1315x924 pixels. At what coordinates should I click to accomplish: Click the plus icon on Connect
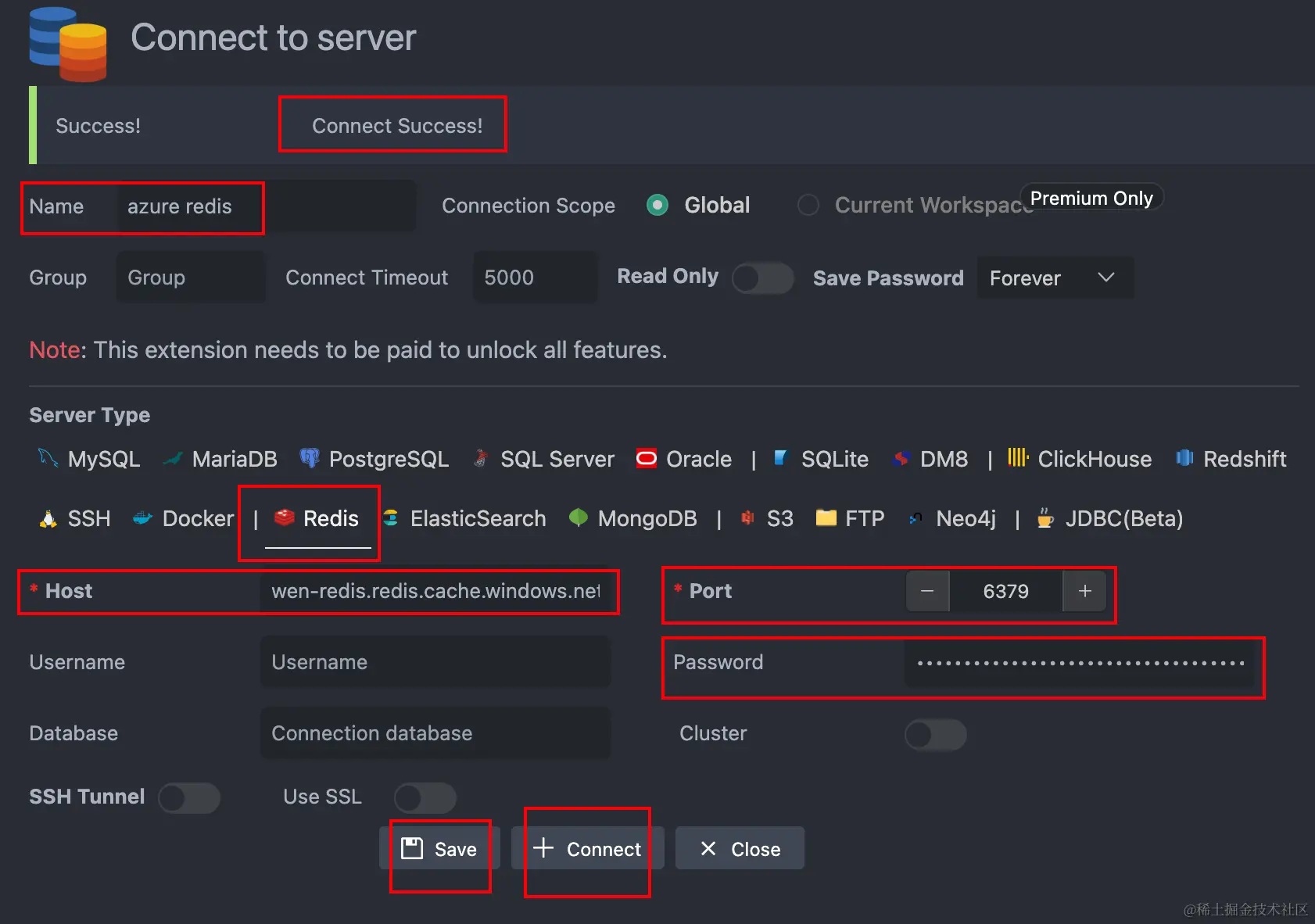click(x=543, y=847)
